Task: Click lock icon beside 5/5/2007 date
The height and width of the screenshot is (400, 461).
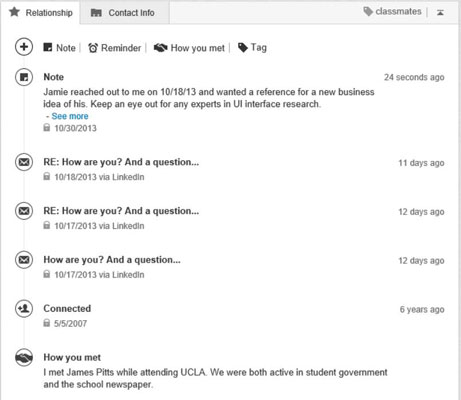Action: [x=47, y=323]
